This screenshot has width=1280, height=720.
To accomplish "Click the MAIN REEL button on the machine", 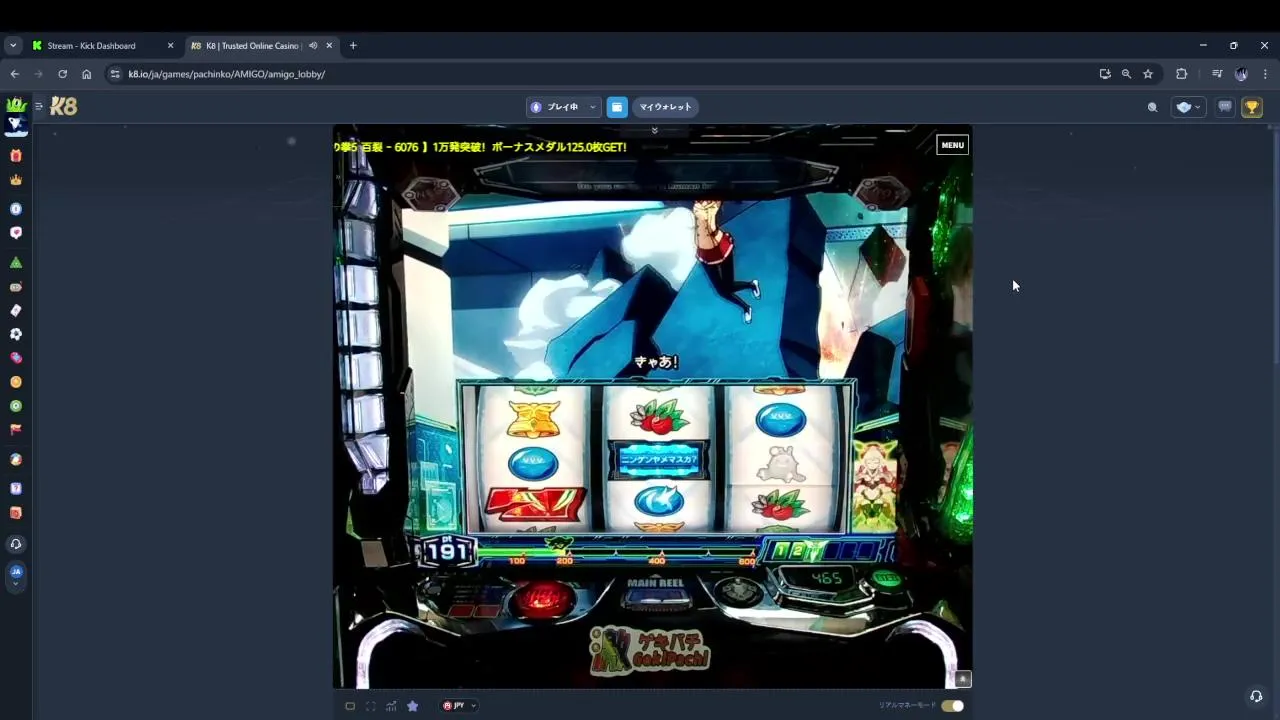I will coord(656,593).
